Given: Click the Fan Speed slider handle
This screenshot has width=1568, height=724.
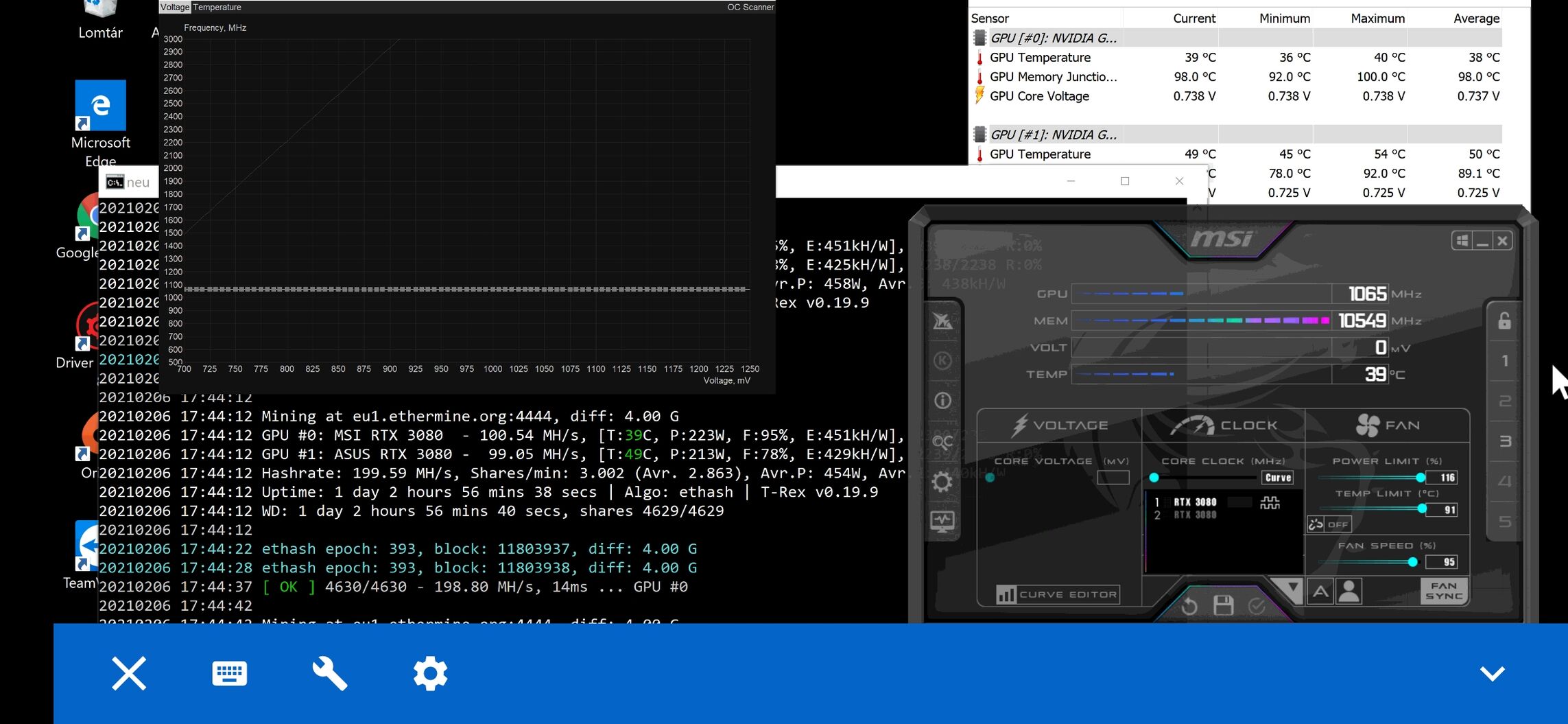Looking at the screenshot, I should click(x=1412, y=562).
